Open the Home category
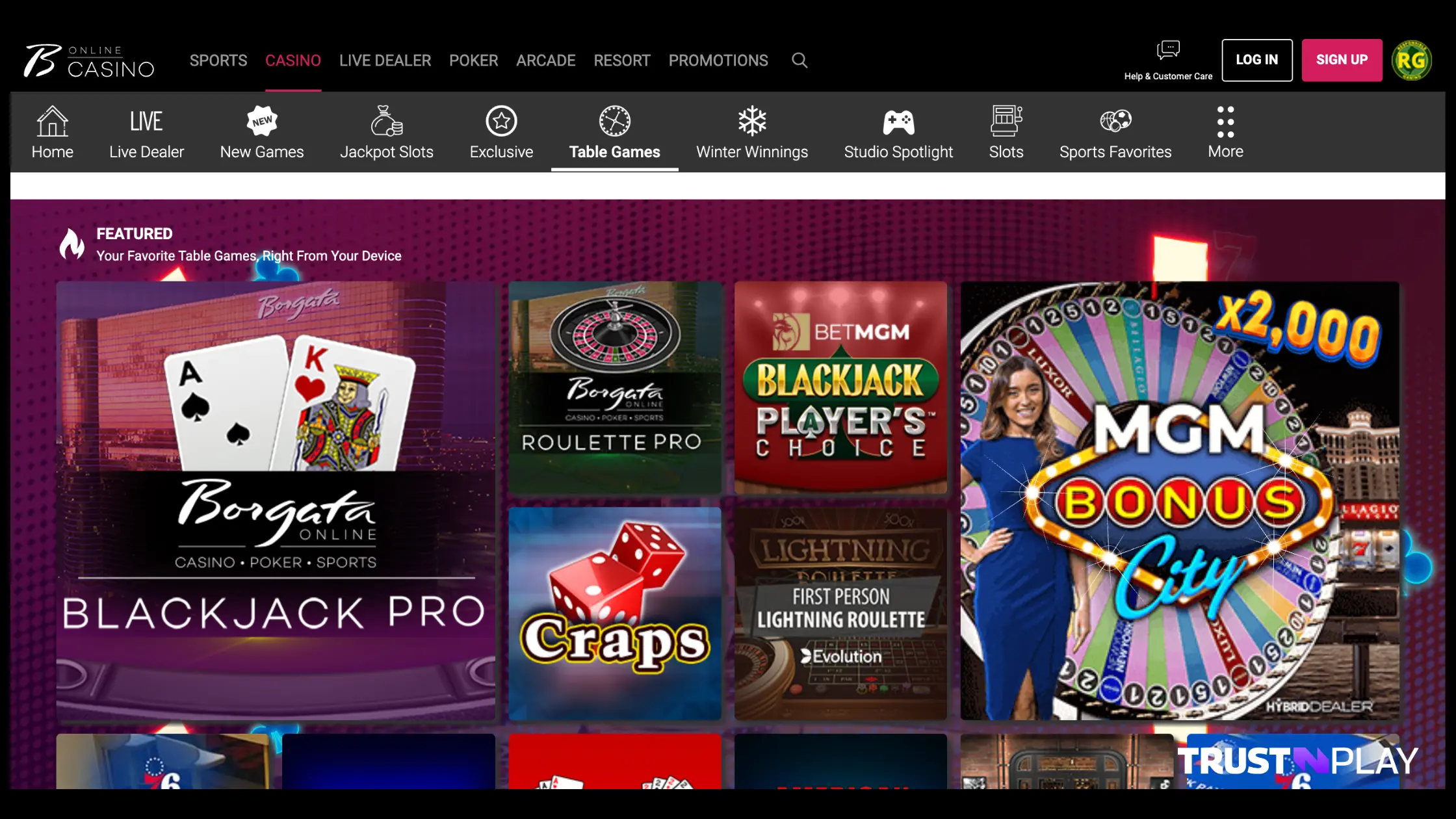This screenshot has width=1456, height=819. click(x=53, y=133)
